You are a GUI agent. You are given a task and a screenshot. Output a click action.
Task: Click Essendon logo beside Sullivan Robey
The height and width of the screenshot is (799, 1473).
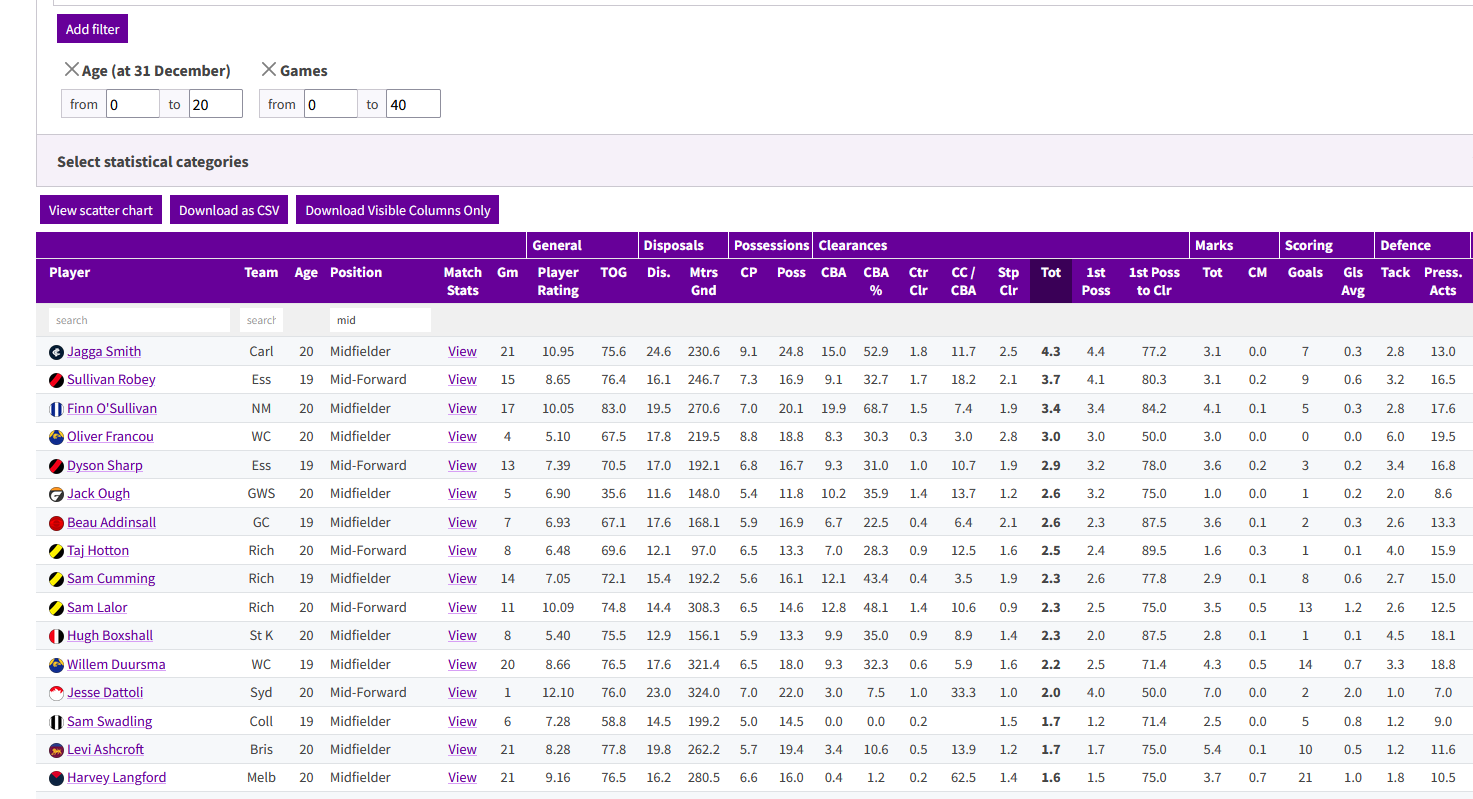[x=56, y=380]
